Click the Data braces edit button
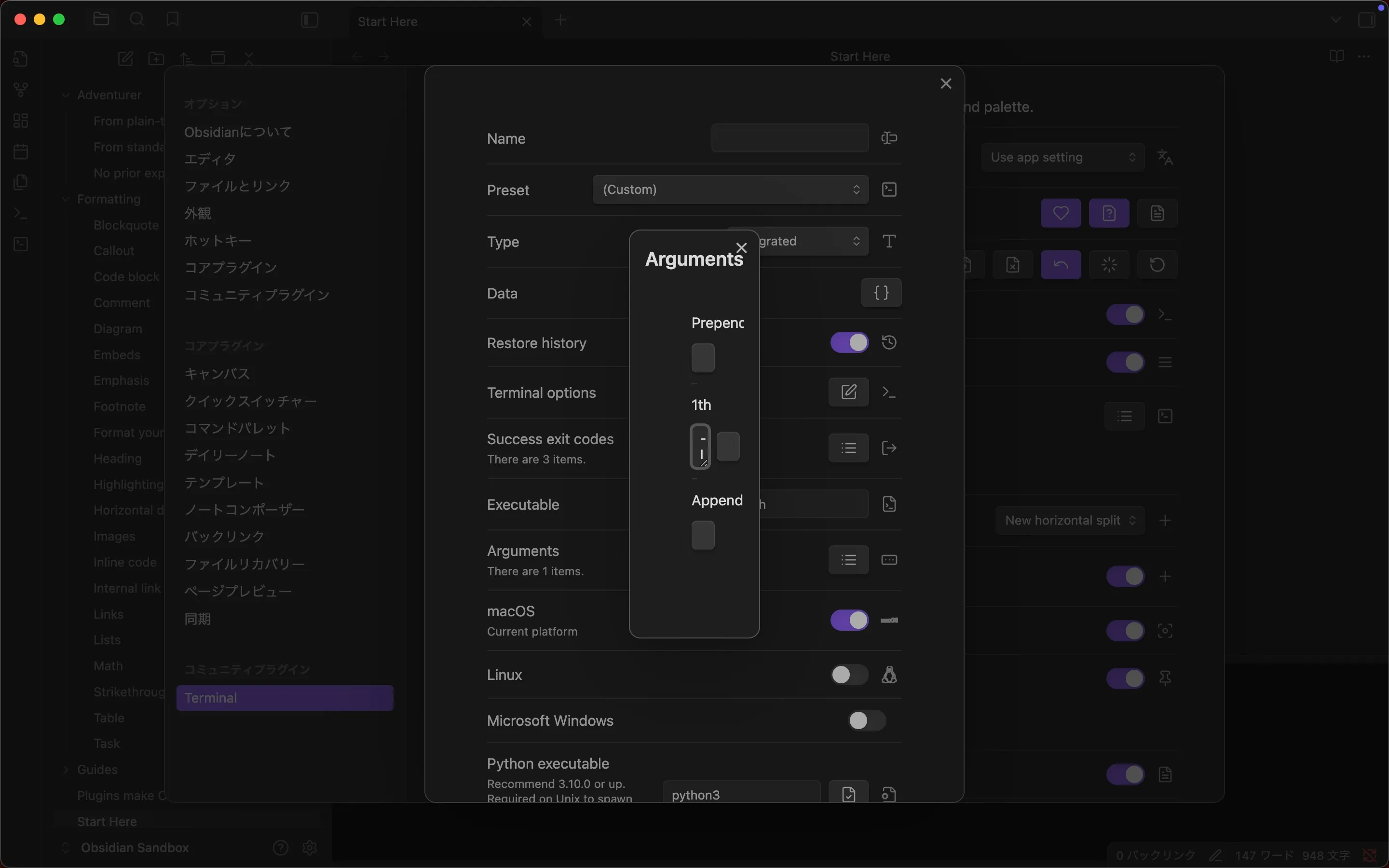Screen dimensions: 1389x868 [x=881, y=293]
